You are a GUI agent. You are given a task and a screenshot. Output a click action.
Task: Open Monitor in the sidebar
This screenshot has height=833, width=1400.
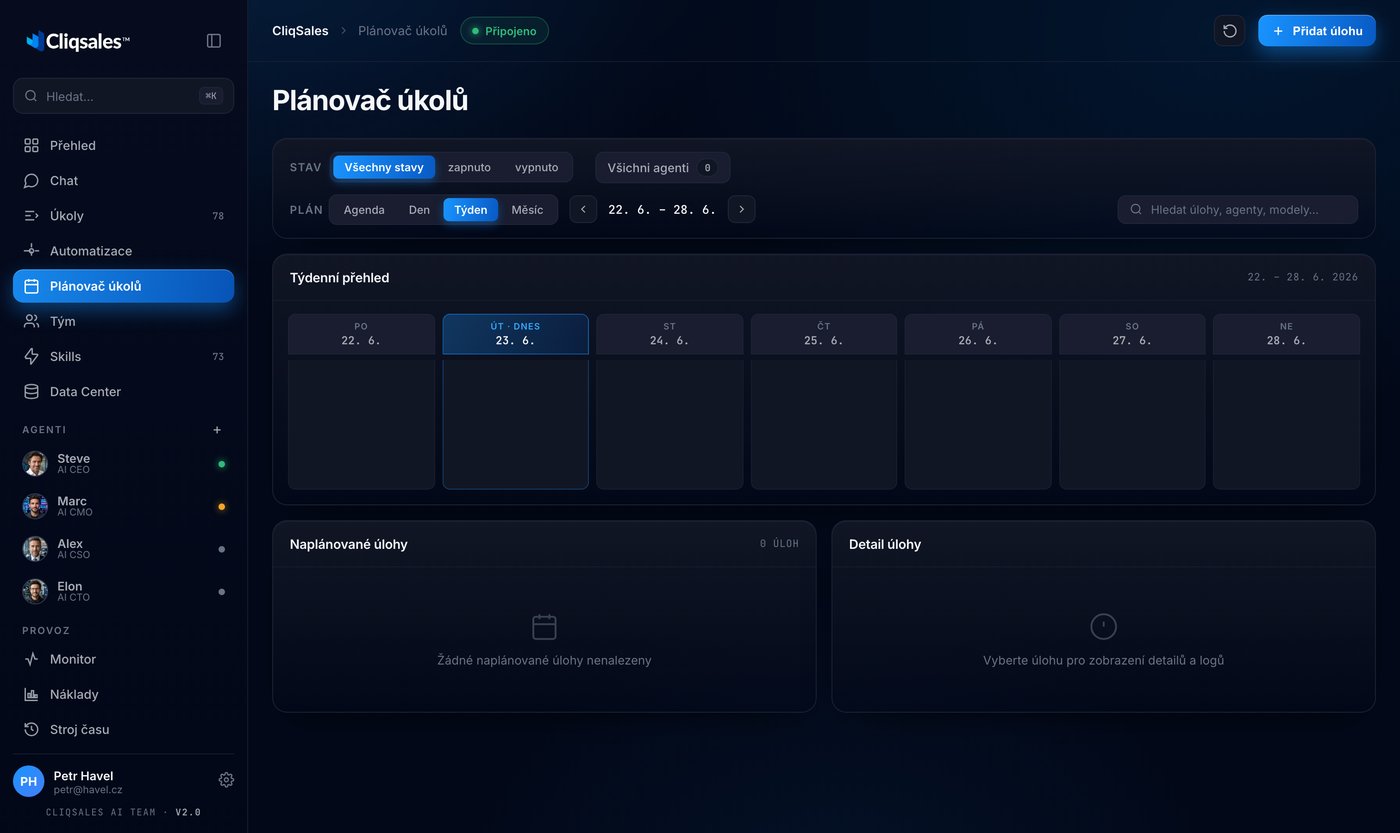click(123, 659)
